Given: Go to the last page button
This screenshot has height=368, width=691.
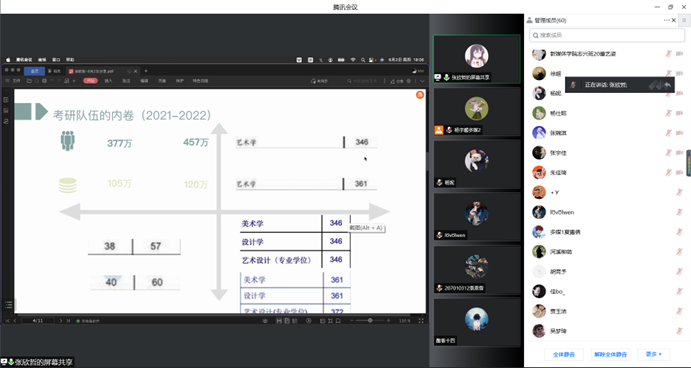Looking at the screenshot, I should 68,321.
